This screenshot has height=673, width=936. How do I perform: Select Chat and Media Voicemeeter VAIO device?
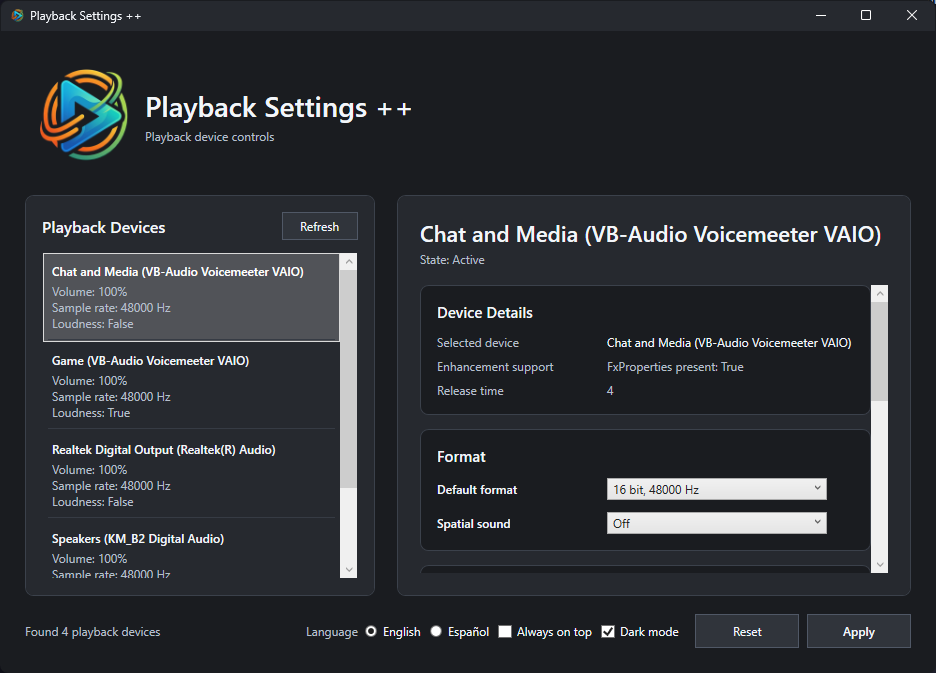(191, 297)
